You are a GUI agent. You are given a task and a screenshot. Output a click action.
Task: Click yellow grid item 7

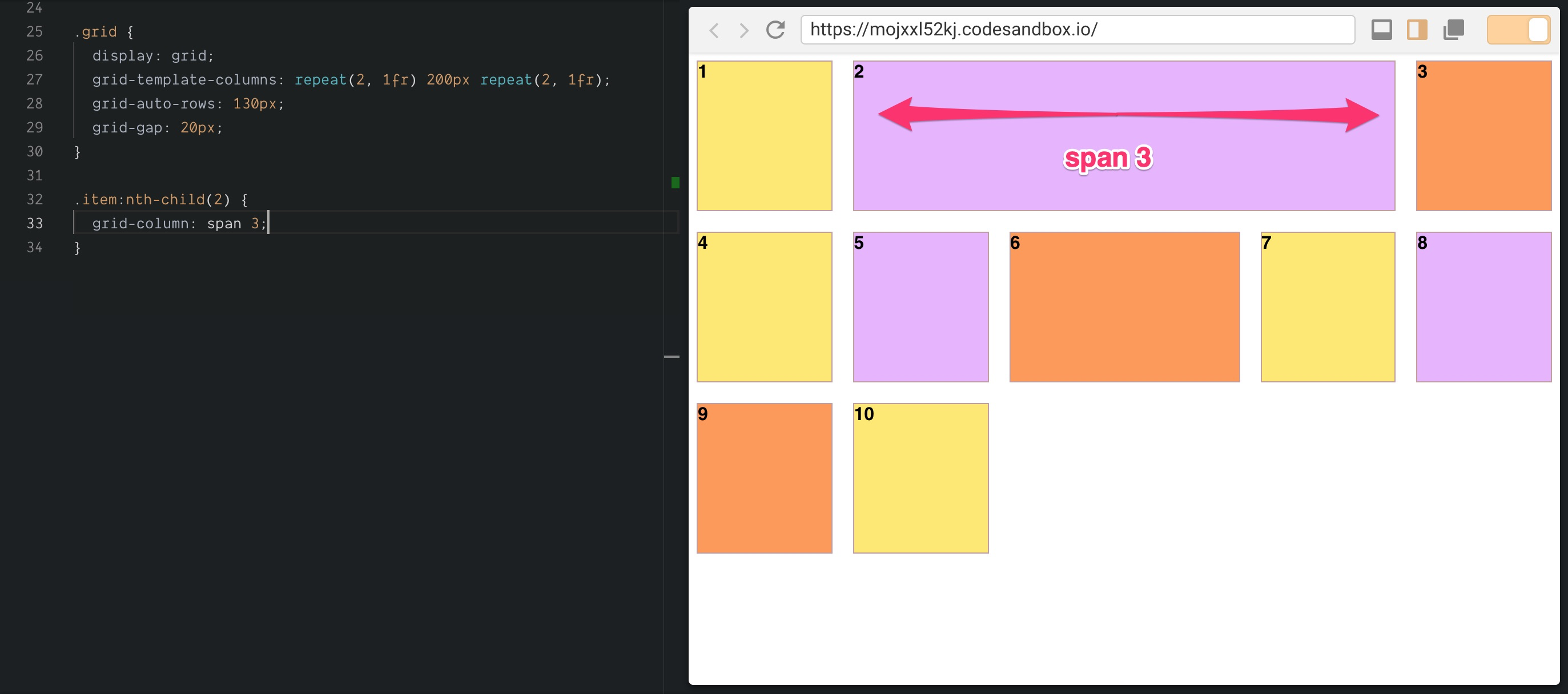[x=1328, y=306]
